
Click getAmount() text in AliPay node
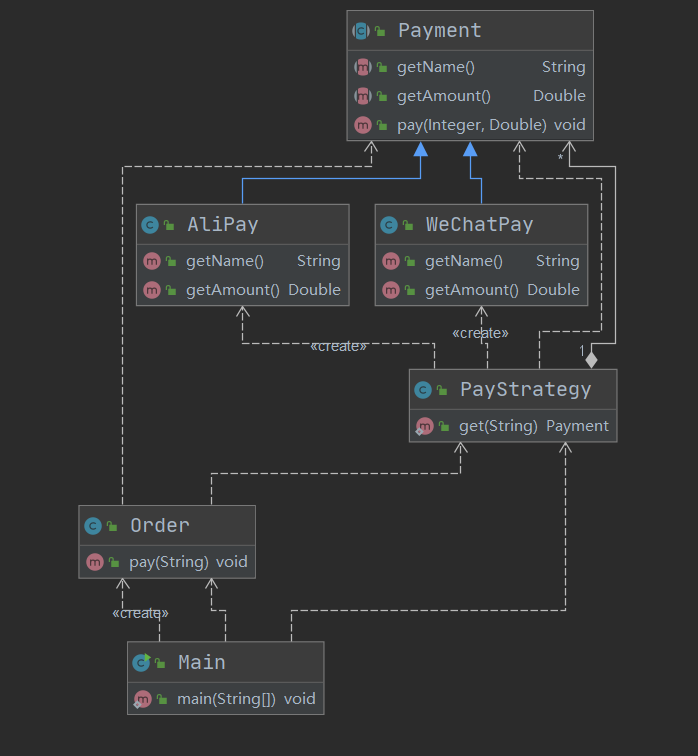(x=233, y=290)
